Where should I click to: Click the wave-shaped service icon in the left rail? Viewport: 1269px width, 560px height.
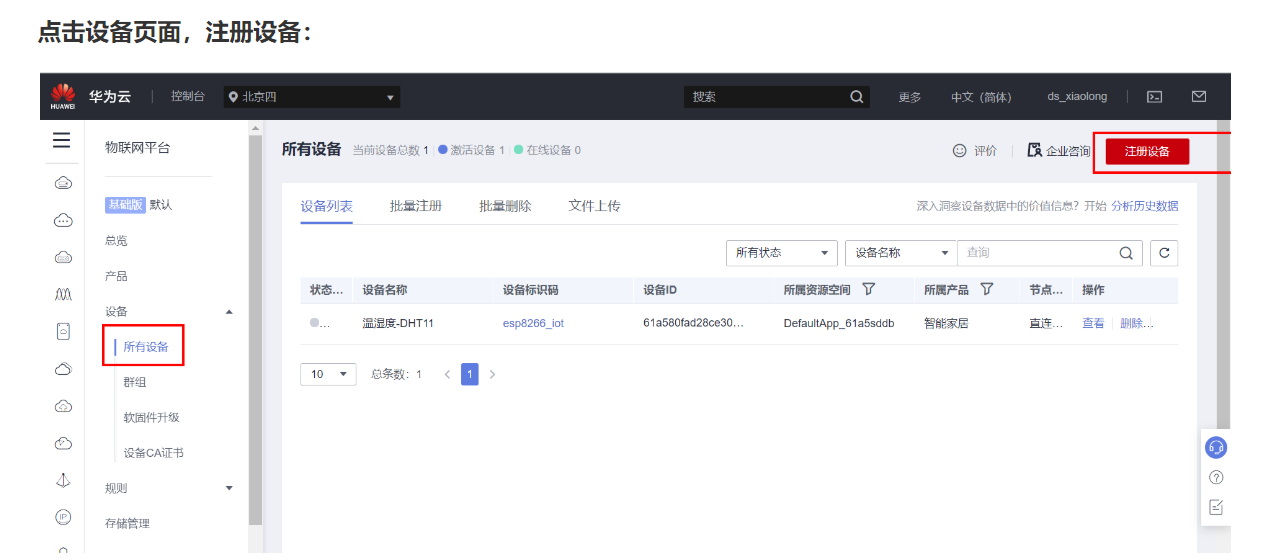pos(62,294)
